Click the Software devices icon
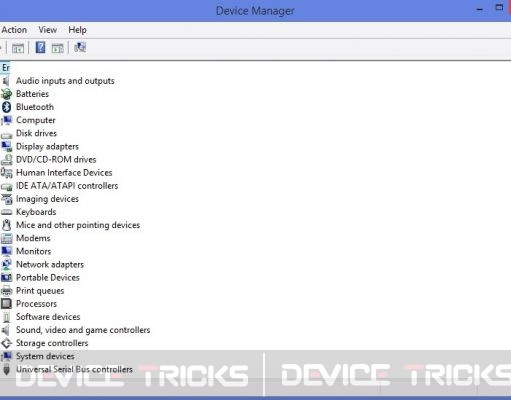This screenshot has height=400, width=511. pyautogui.click(x=6, y=317)
